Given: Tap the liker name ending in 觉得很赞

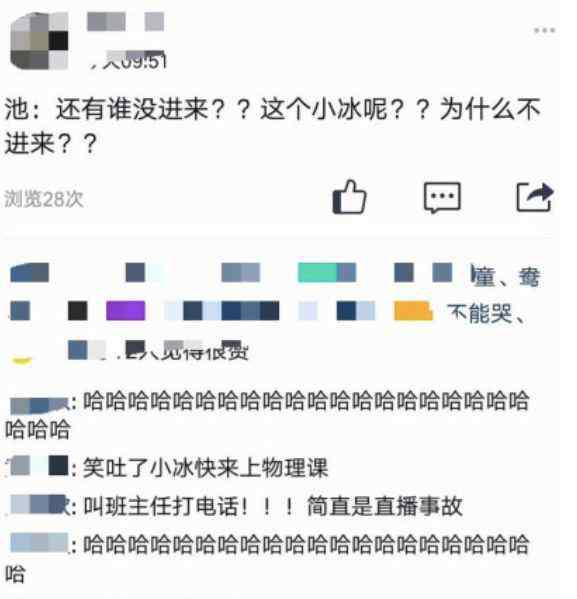Looking at the screenshot, I should click(x=157, y=350).
